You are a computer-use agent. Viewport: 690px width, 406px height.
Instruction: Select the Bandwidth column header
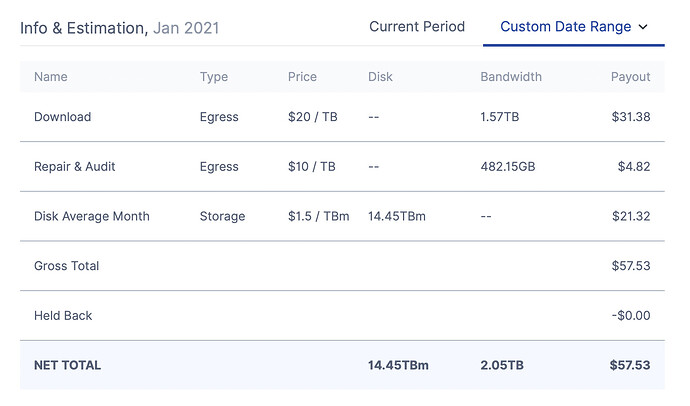[x=511, y=77]
